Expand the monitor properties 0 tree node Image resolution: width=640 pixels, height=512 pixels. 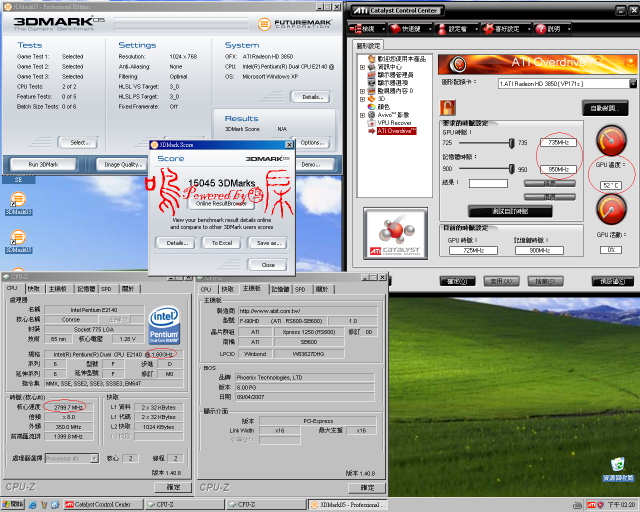362,91
